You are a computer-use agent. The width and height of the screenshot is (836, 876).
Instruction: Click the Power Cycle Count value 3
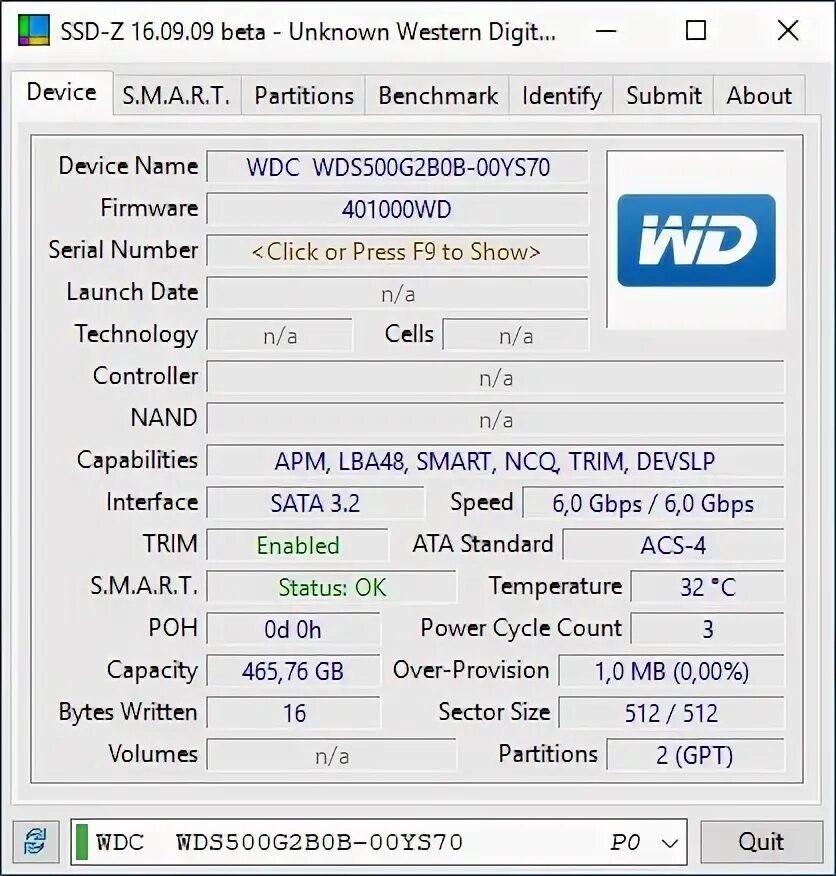coord(707,630)
